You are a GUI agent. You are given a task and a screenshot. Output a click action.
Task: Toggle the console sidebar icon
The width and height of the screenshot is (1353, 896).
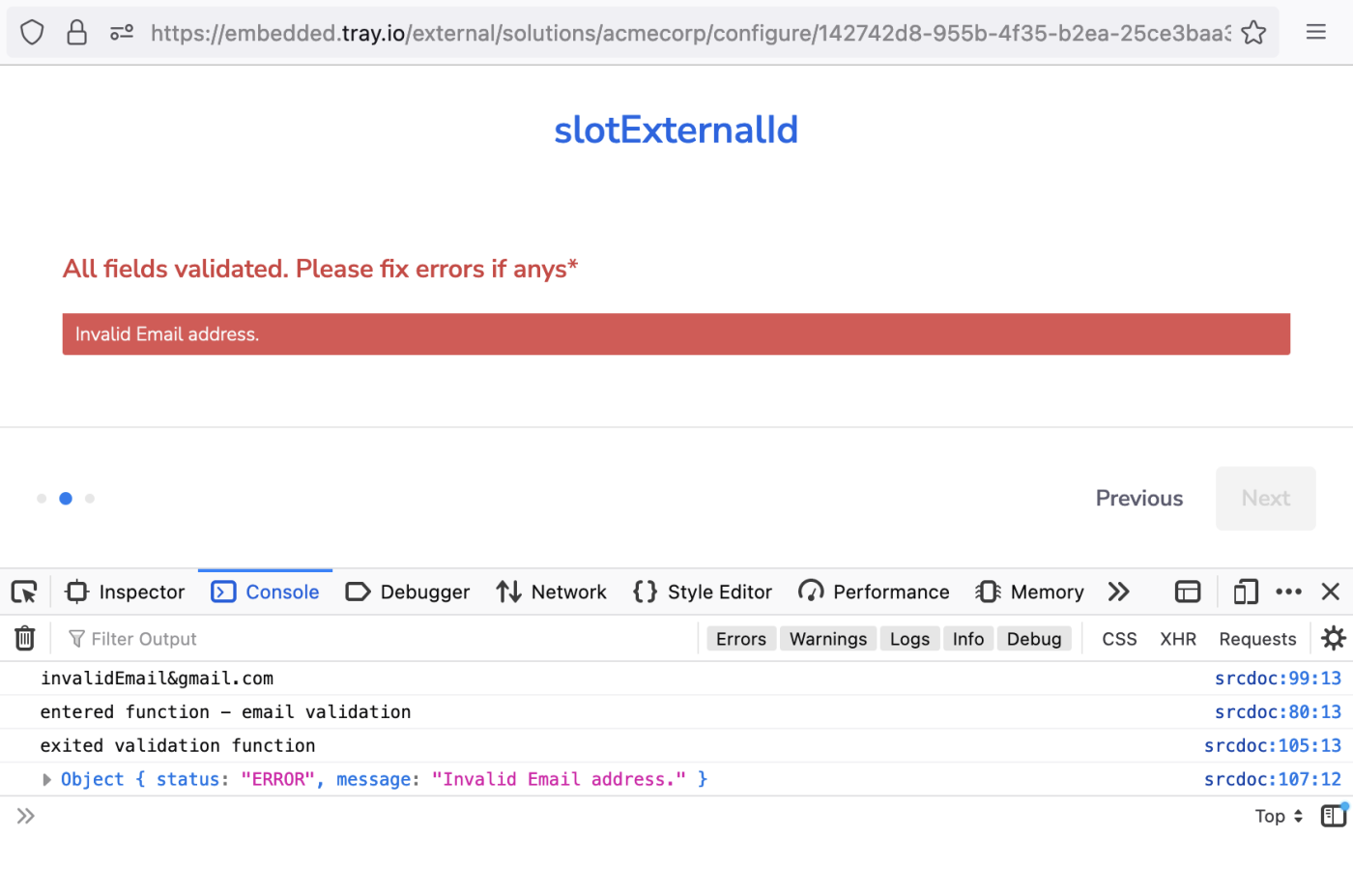click(1333, 815)
